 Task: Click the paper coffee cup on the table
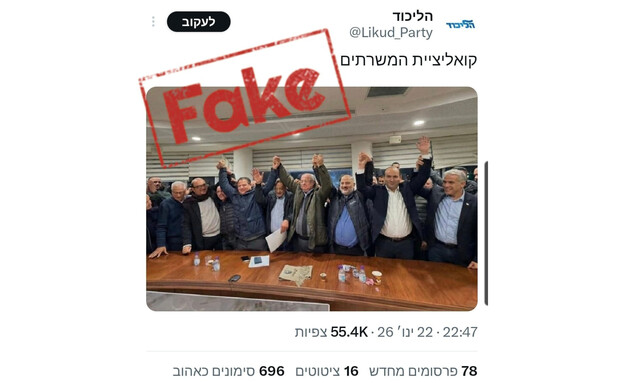(x=376, y=277)
